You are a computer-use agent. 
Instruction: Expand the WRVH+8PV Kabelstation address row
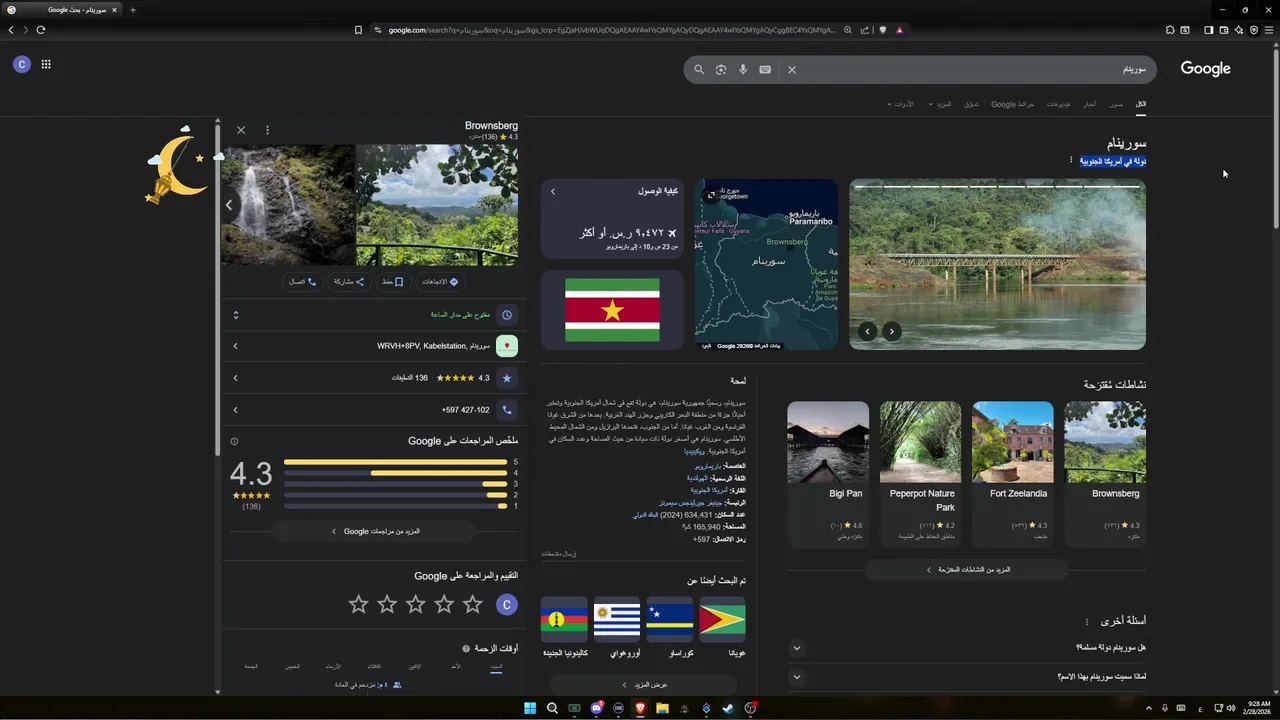(x=370, y=346)
